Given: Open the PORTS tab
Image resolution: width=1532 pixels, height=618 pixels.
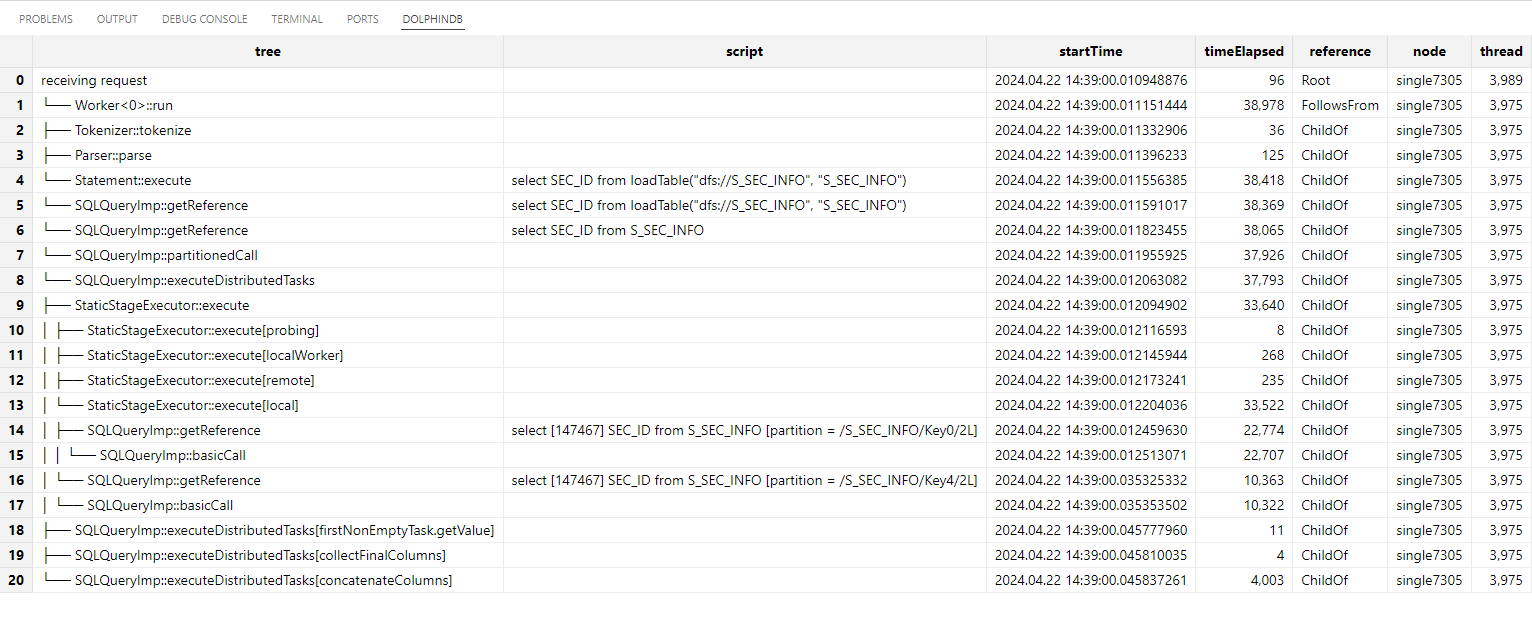Looking at the screenshot, I should click(362, 19).
